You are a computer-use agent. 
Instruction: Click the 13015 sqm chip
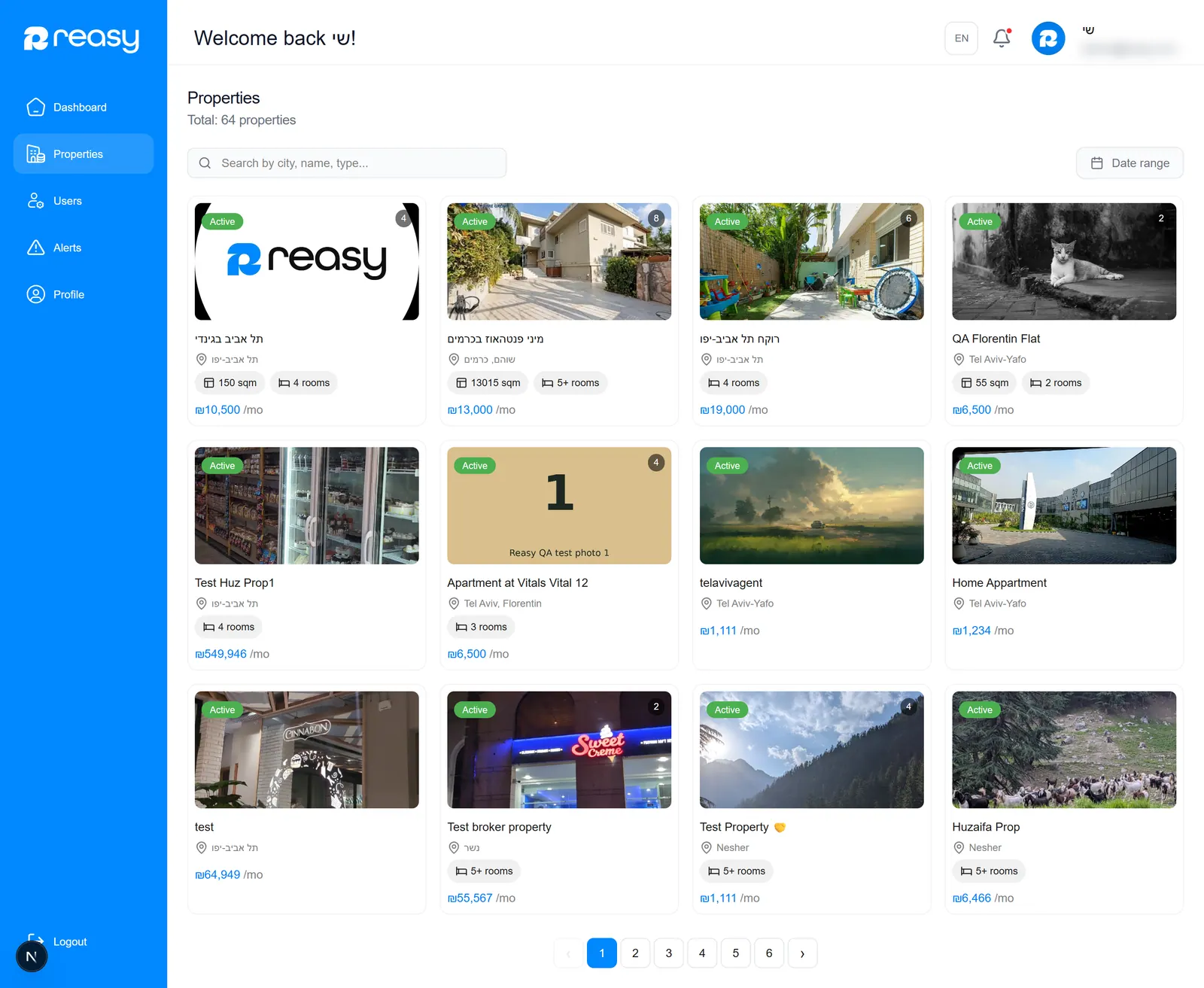[x=488, y=383]
